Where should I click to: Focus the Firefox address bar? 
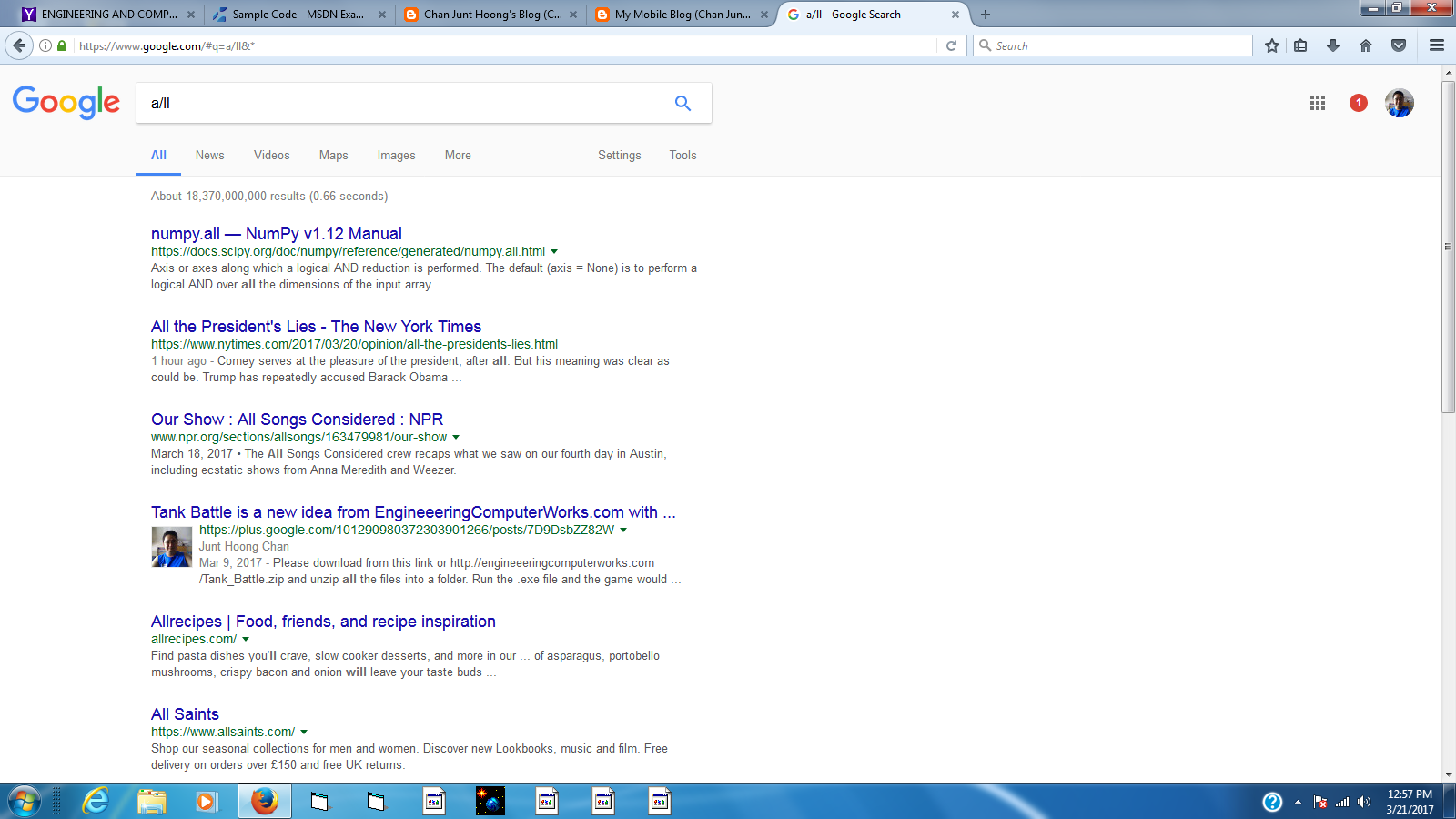(506, 45)
